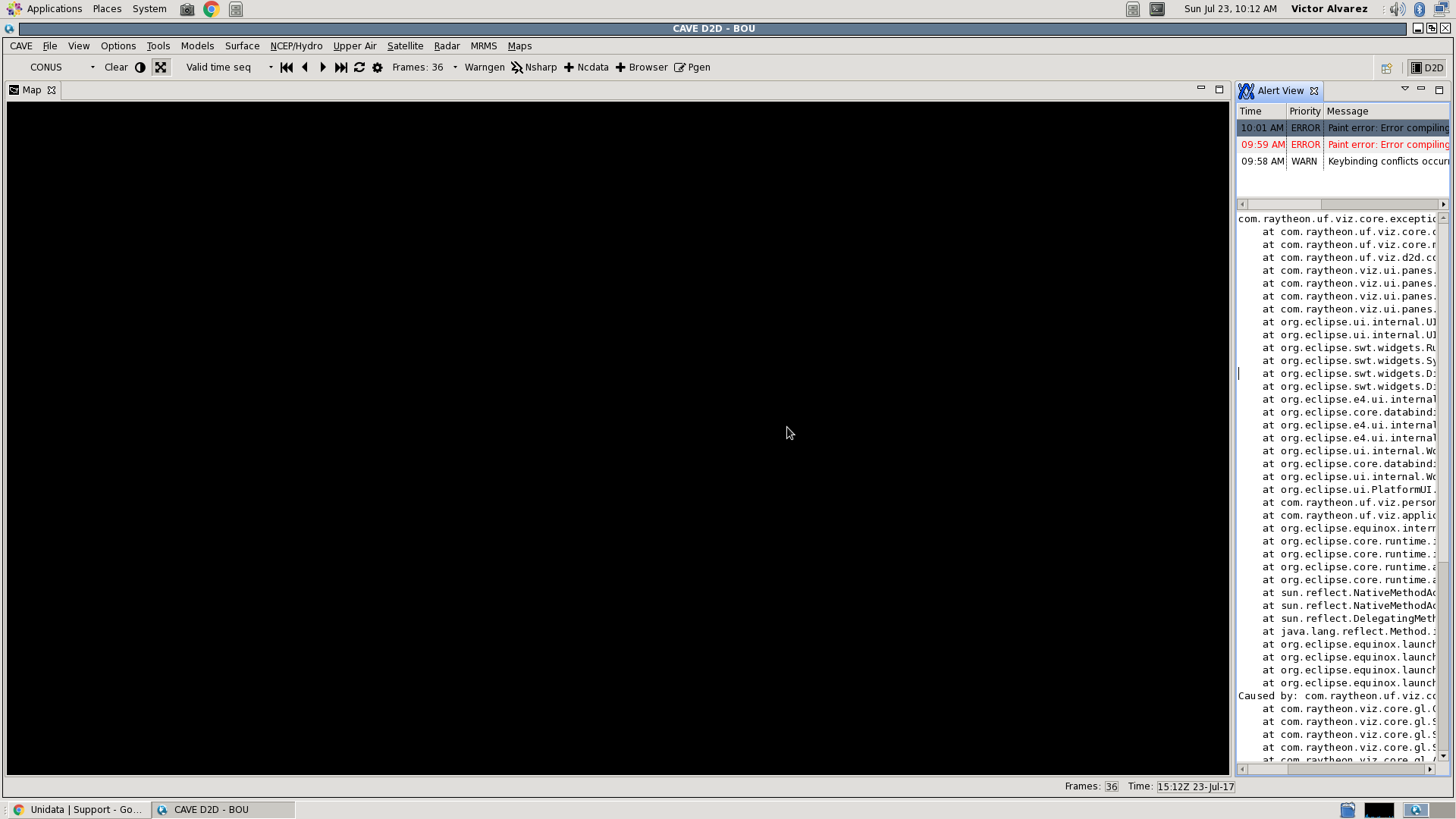Jump to the last frame

(341, 67)
